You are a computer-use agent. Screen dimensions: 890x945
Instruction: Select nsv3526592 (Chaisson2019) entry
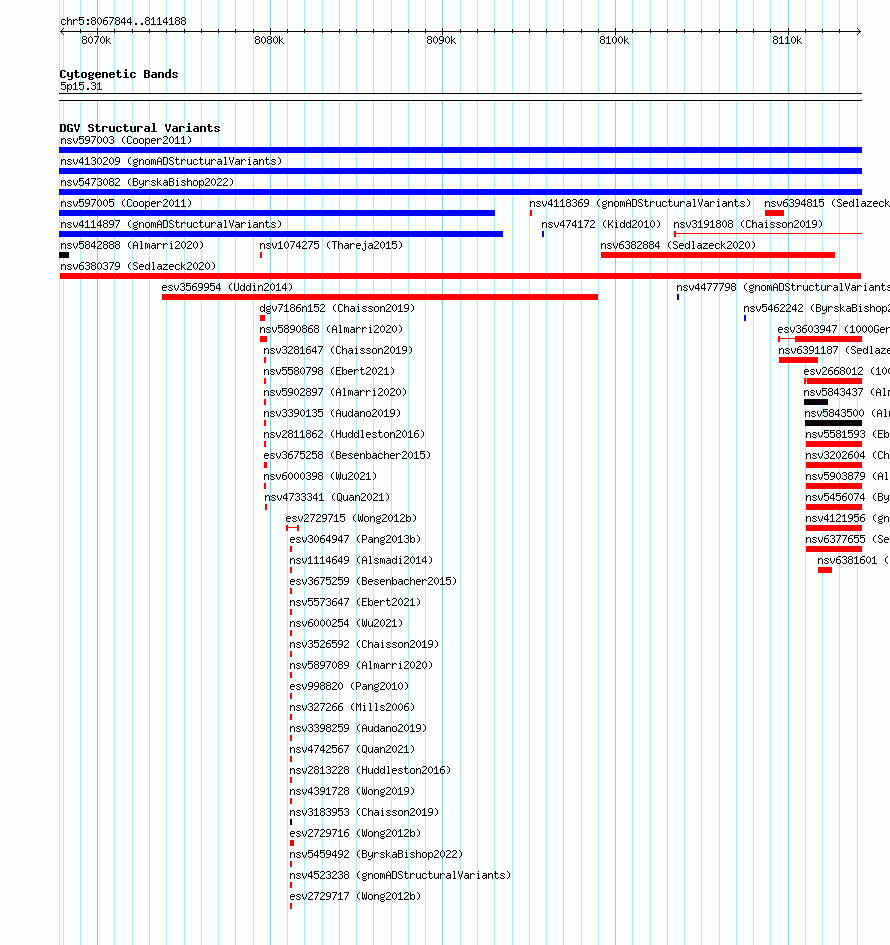[x=364, y=645]
